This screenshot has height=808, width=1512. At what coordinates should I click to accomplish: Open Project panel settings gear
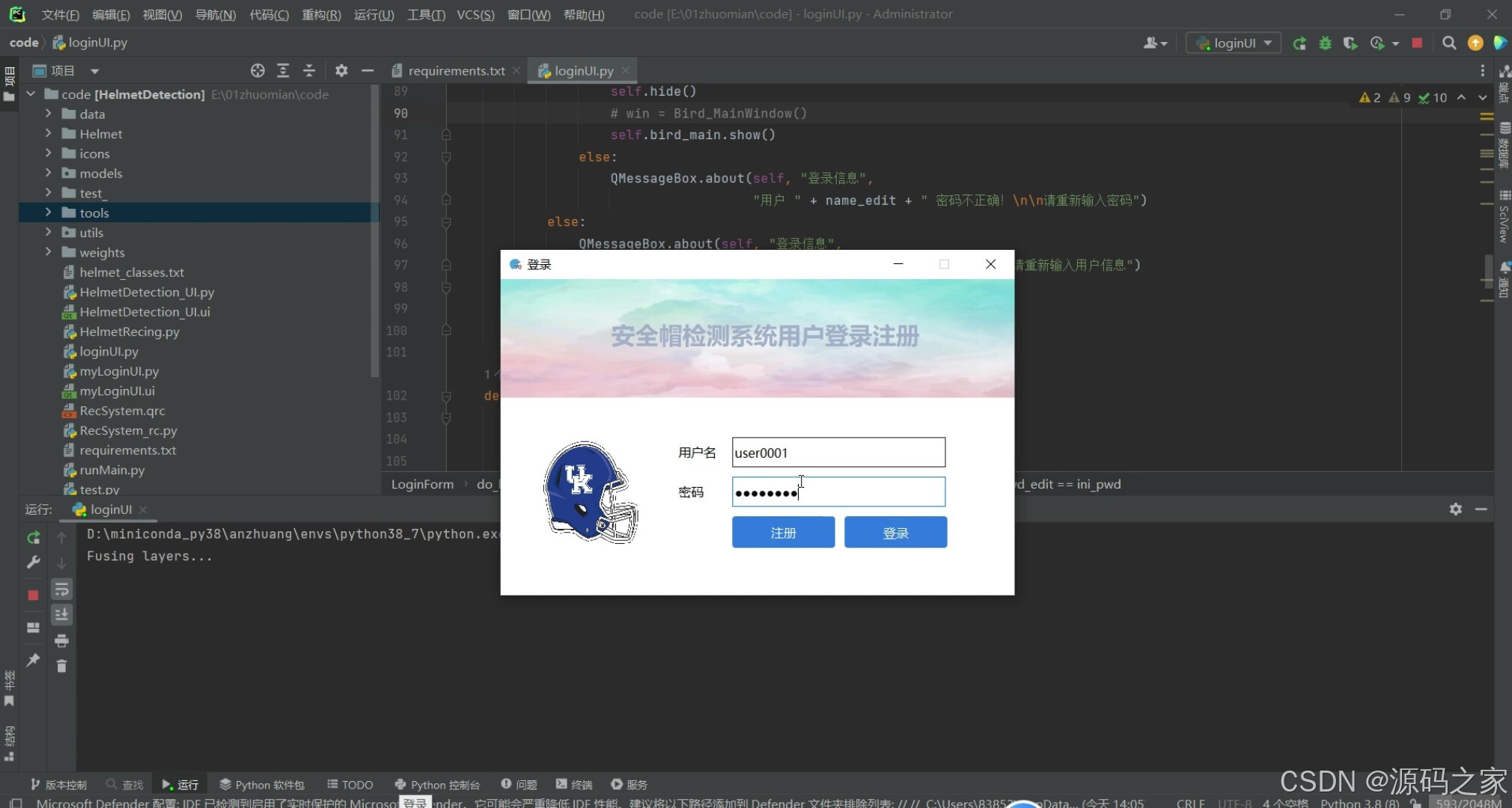pyautogui.click(x=341, y=70)
